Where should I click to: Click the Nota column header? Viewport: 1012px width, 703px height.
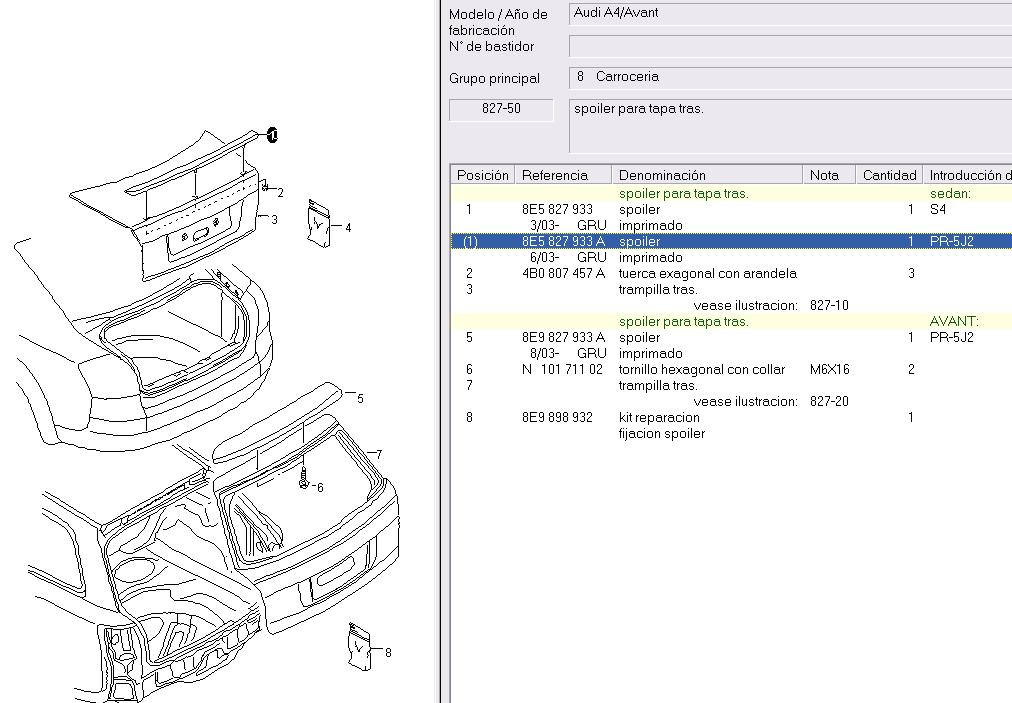[829, 175]
